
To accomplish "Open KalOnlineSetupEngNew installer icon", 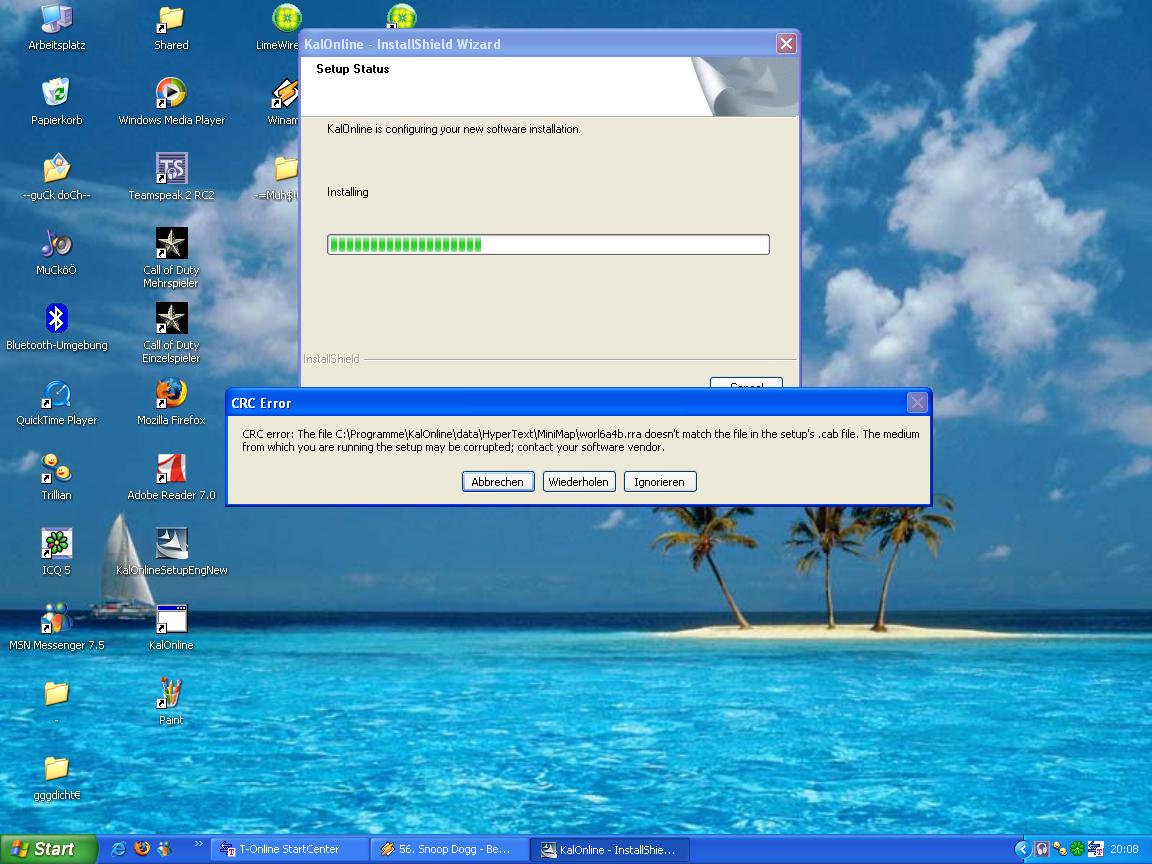I will 171,552.
